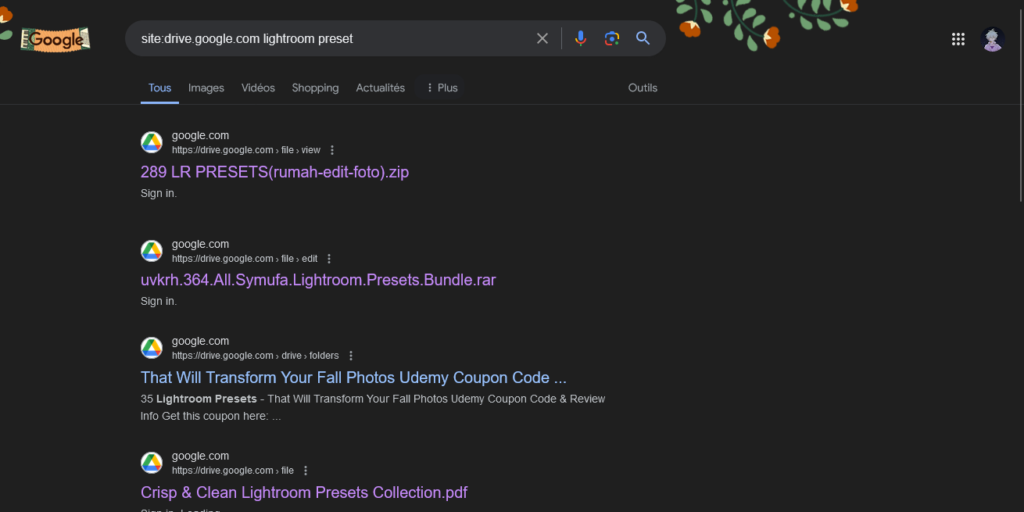Click Drive favicon of Udemy Coupon result

click(152, 348)
